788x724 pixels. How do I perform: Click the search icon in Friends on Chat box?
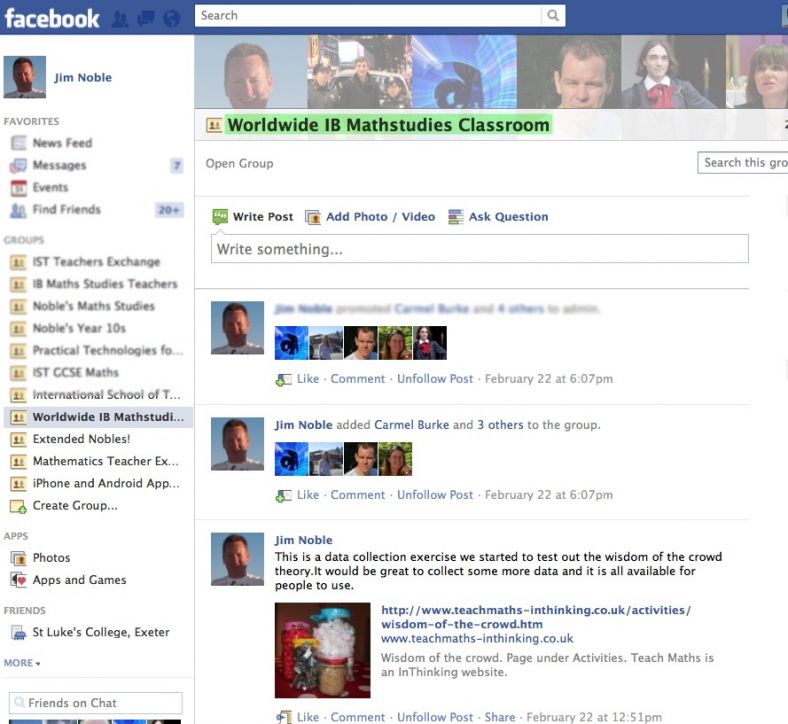pyautogui.click(x=19, y=702)
